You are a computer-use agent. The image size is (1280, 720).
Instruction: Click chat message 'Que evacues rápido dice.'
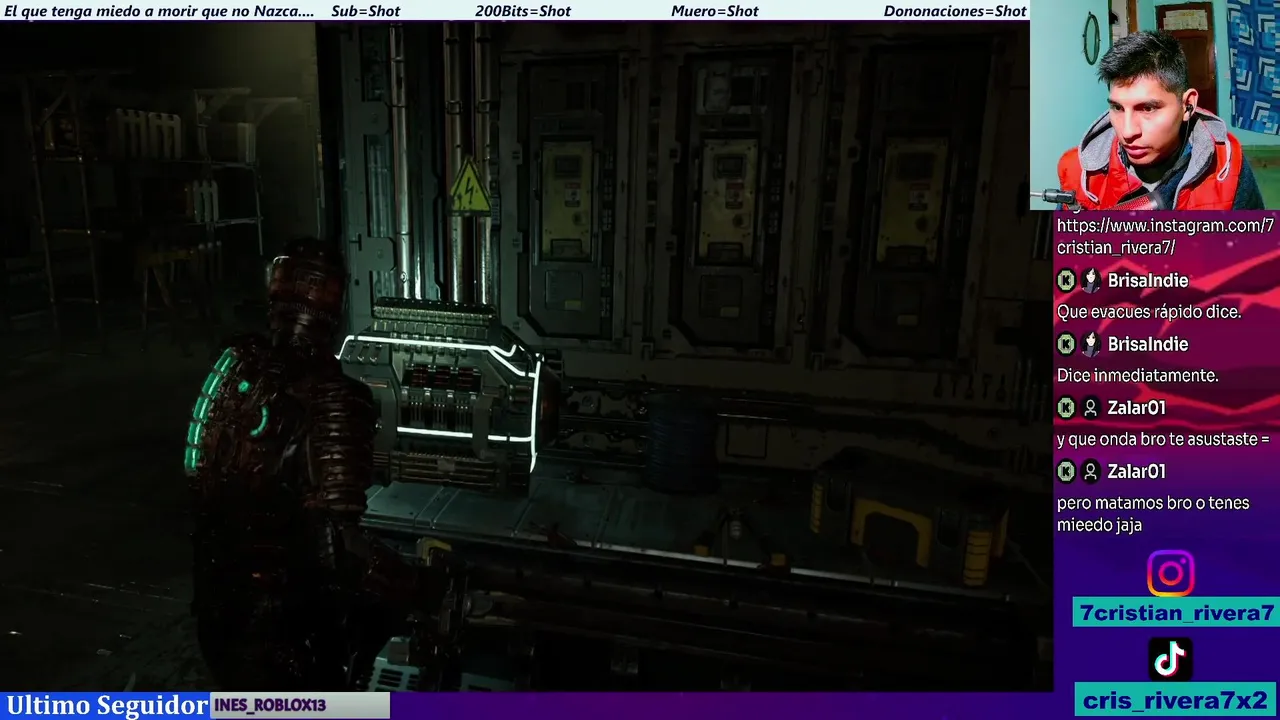(1149, 312)
